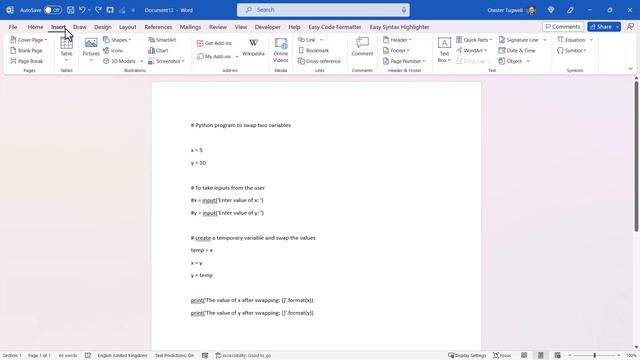Insert Date & Time
The width and height of the screenshot is (640, 360).
tap(517, 51)
